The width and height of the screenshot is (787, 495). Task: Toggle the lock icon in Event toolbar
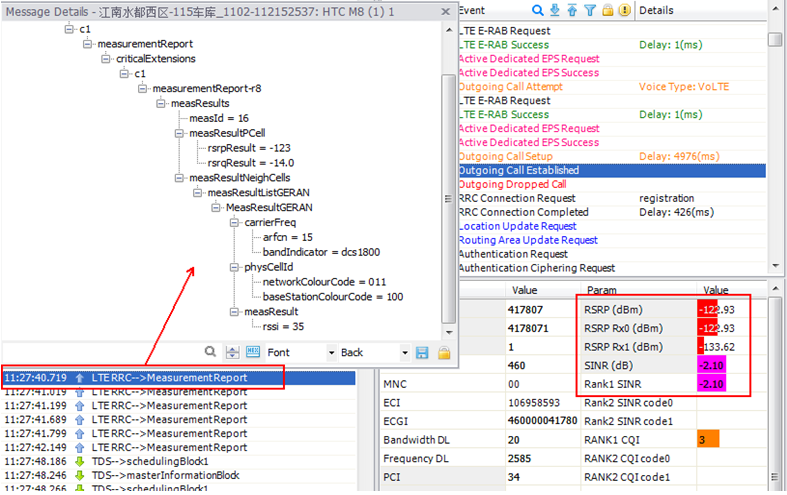click(x=607, y=10)
